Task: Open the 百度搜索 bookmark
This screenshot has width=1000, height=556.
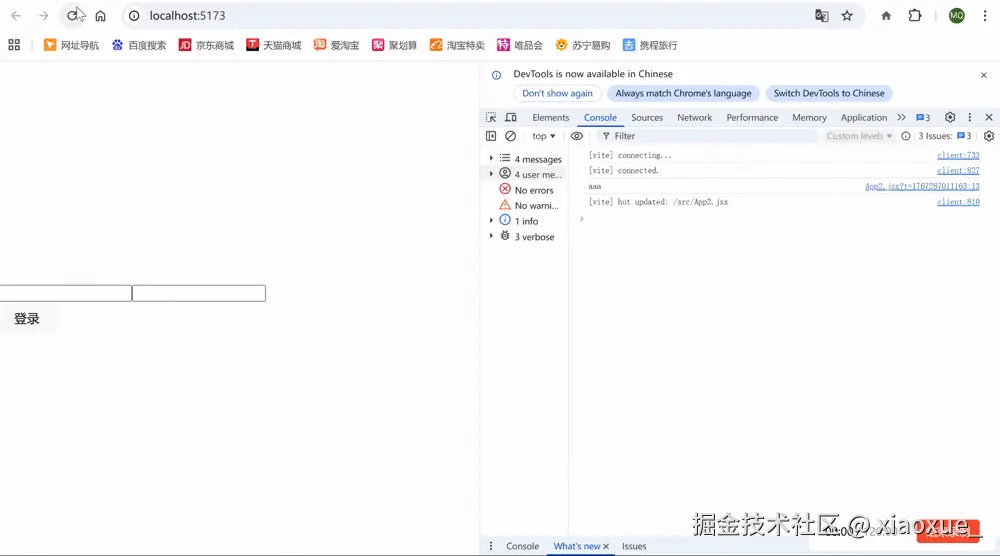Action: 138,45
